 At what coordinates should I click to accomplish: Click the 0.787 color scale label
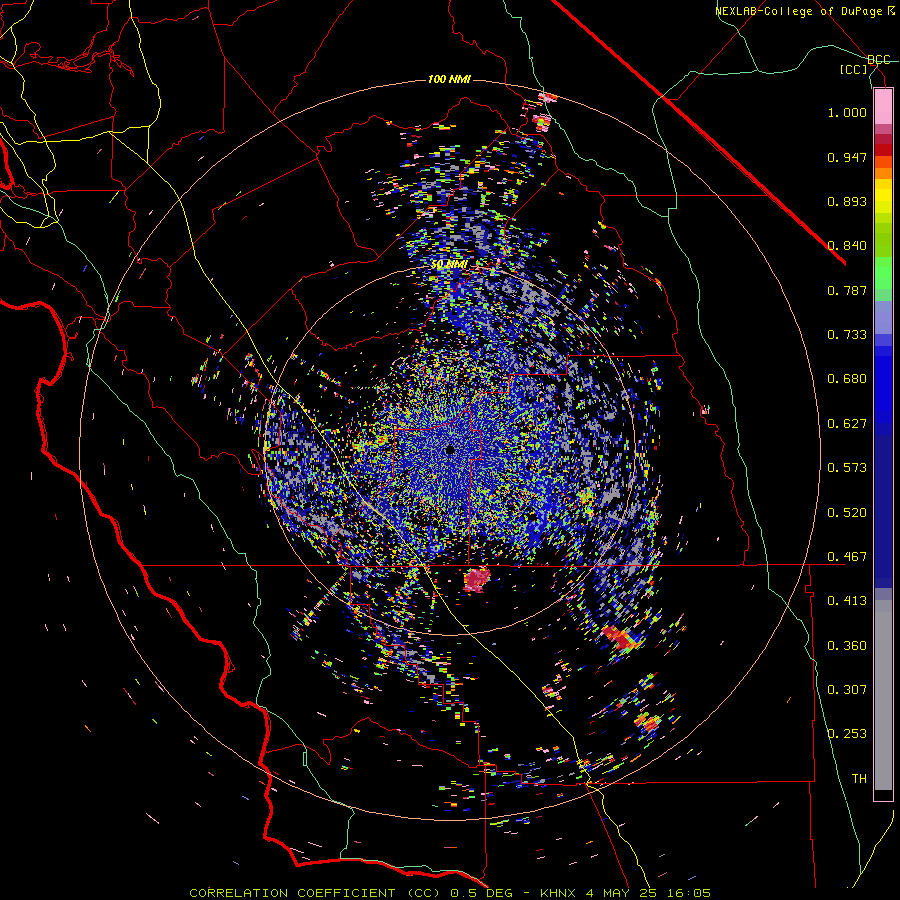[x=847, y=290]
